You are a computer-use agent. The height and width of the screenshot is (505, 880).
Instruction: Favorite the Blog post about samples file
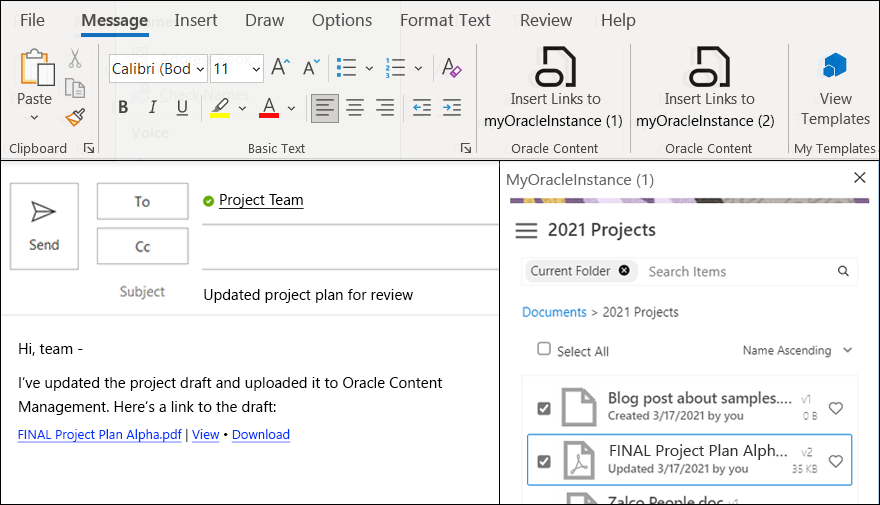(x=836, y=408)
